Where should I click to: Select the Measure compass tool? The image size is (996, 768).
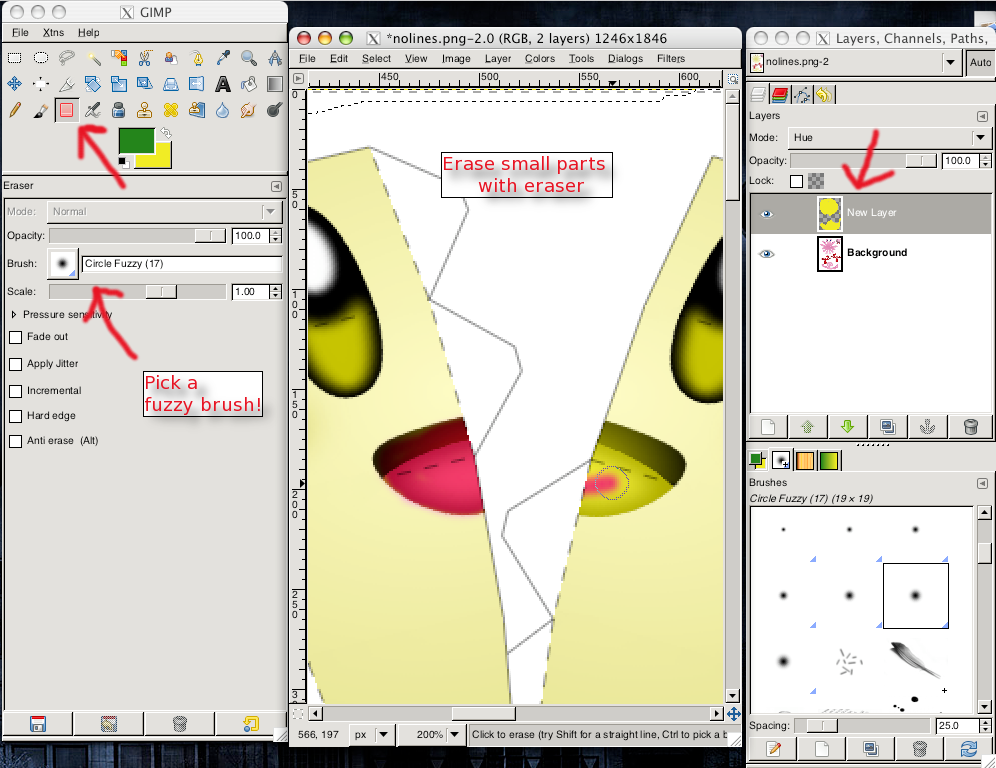274,58
